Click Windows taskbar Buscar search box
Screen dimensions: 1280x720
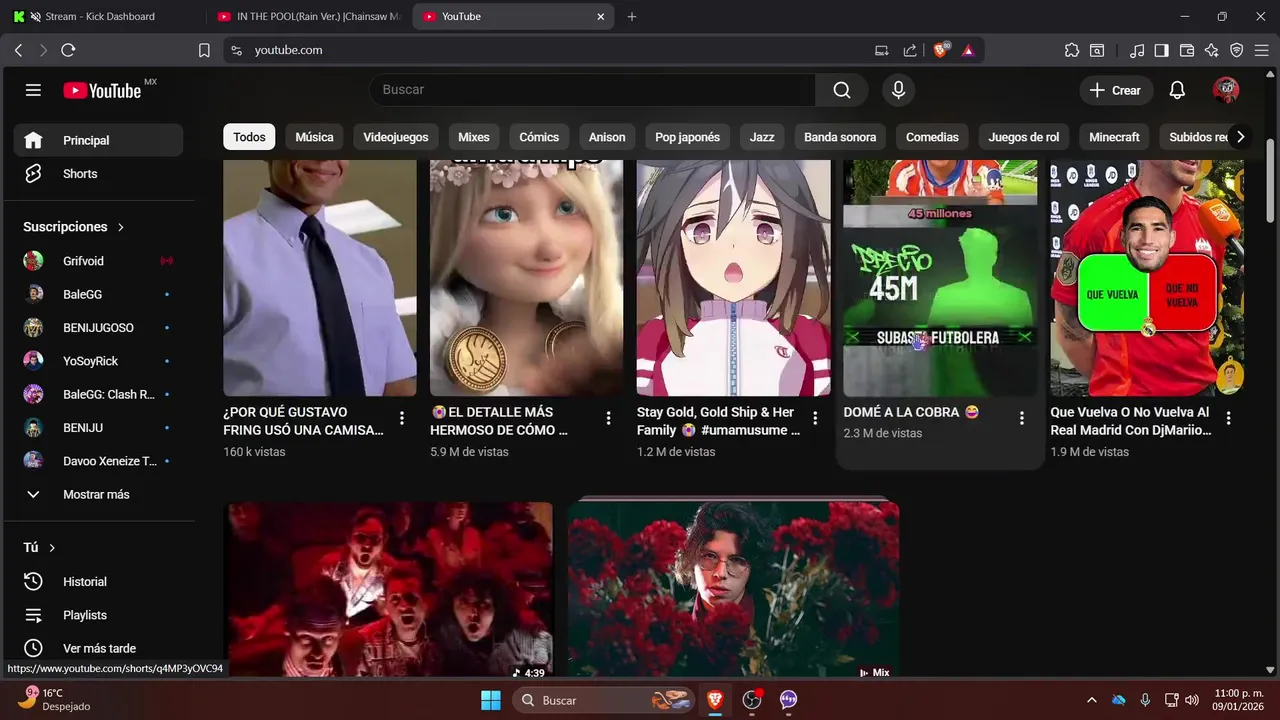[604, 700]
